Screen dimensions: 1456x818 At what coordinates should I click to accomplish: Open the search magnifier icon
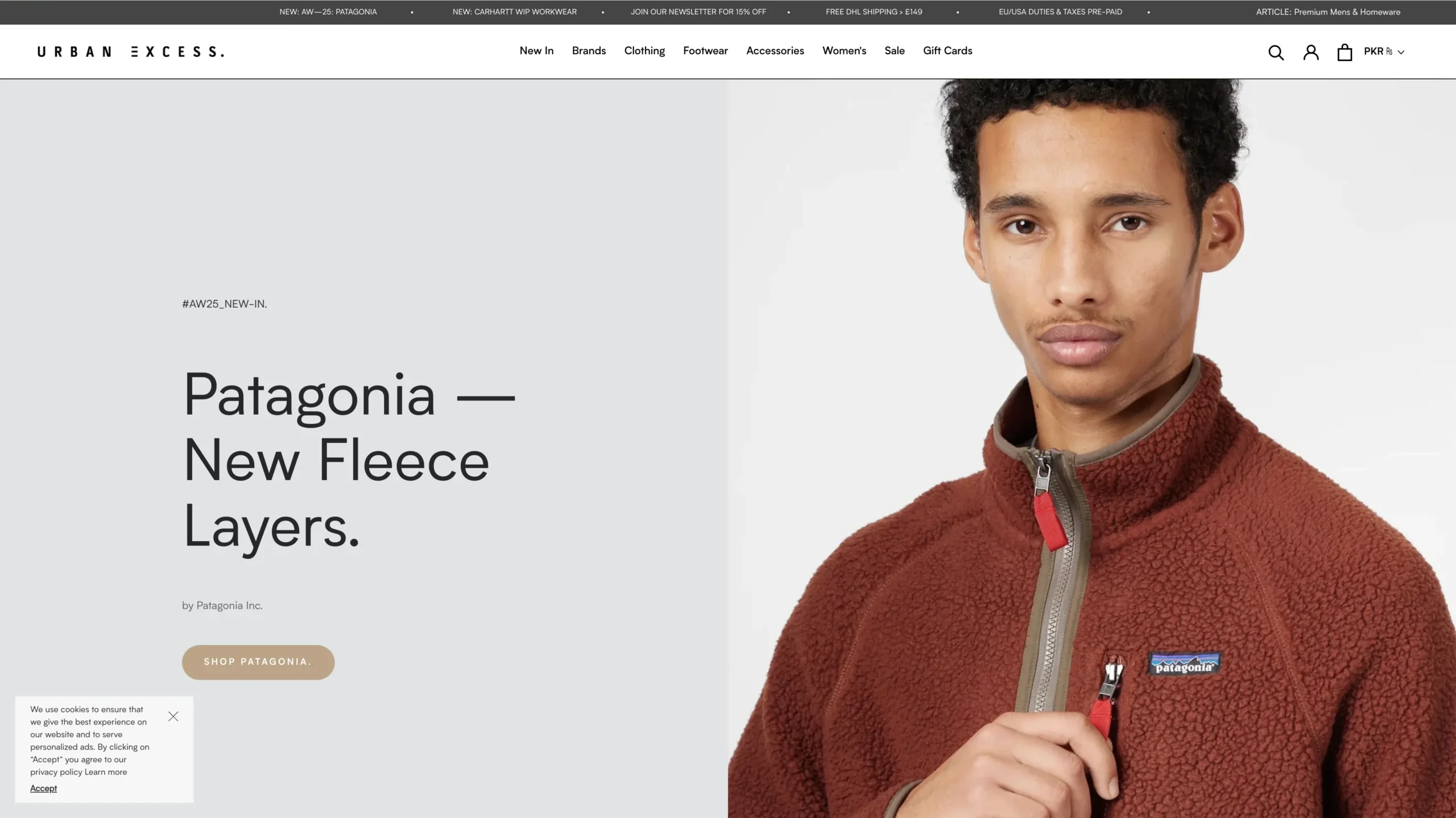pyautogui.click(x=1276, y=52)
